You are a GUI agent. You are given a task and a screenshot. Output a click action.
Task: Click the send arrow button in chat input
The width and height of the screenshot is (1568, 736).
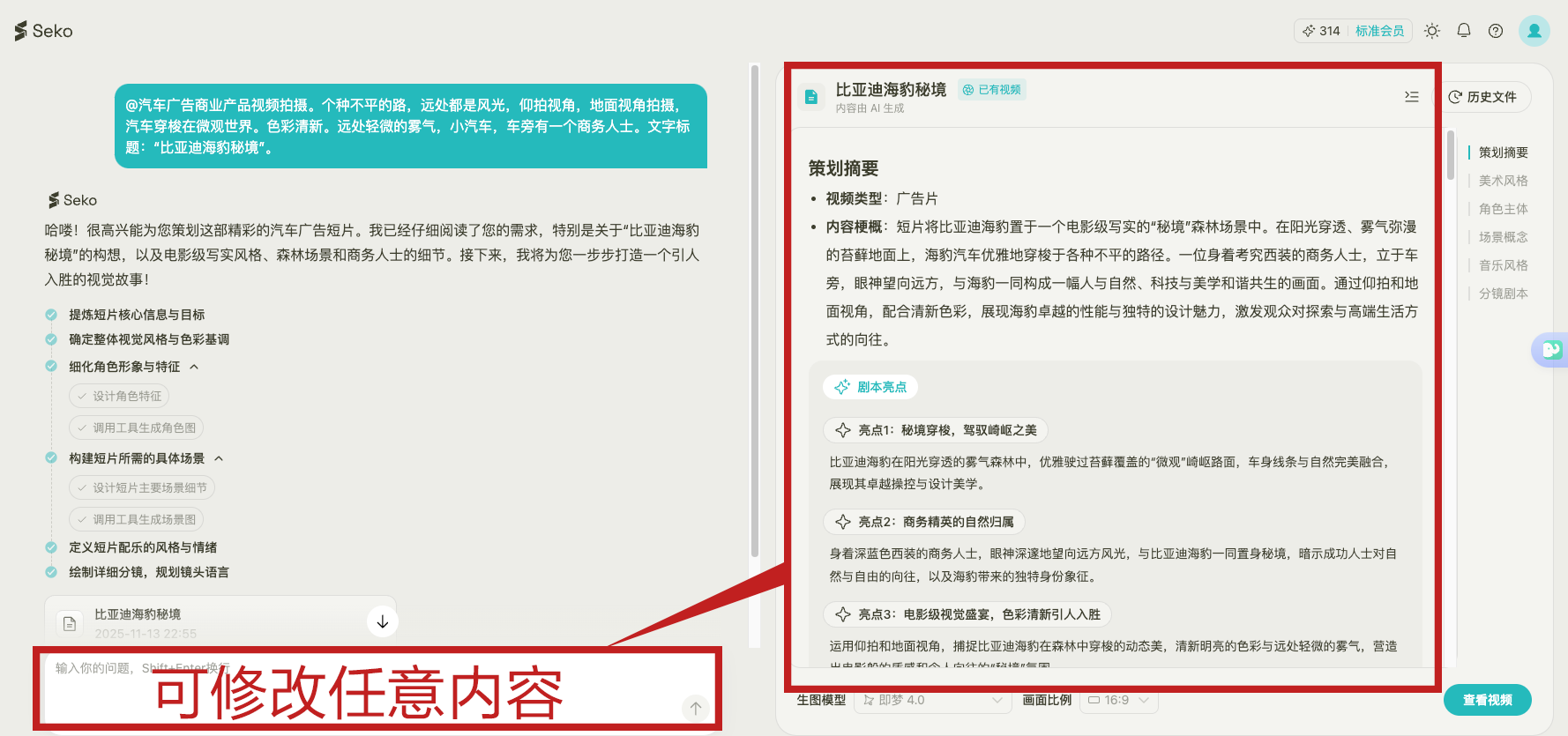696,708
